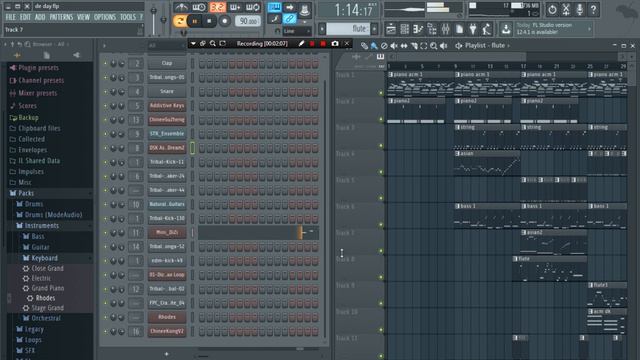Click the save-and-cut scissors icon
Image resolution: width=640 pixels, height=360 pixels.
[566, 9]
